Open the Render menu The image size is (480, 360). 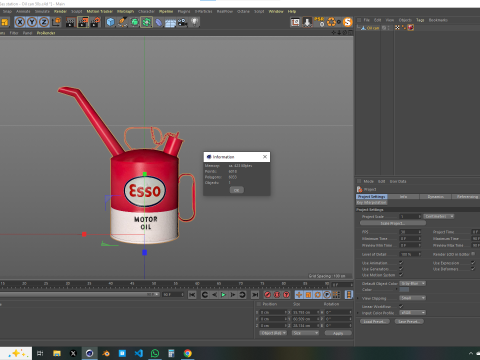point(60,11)
